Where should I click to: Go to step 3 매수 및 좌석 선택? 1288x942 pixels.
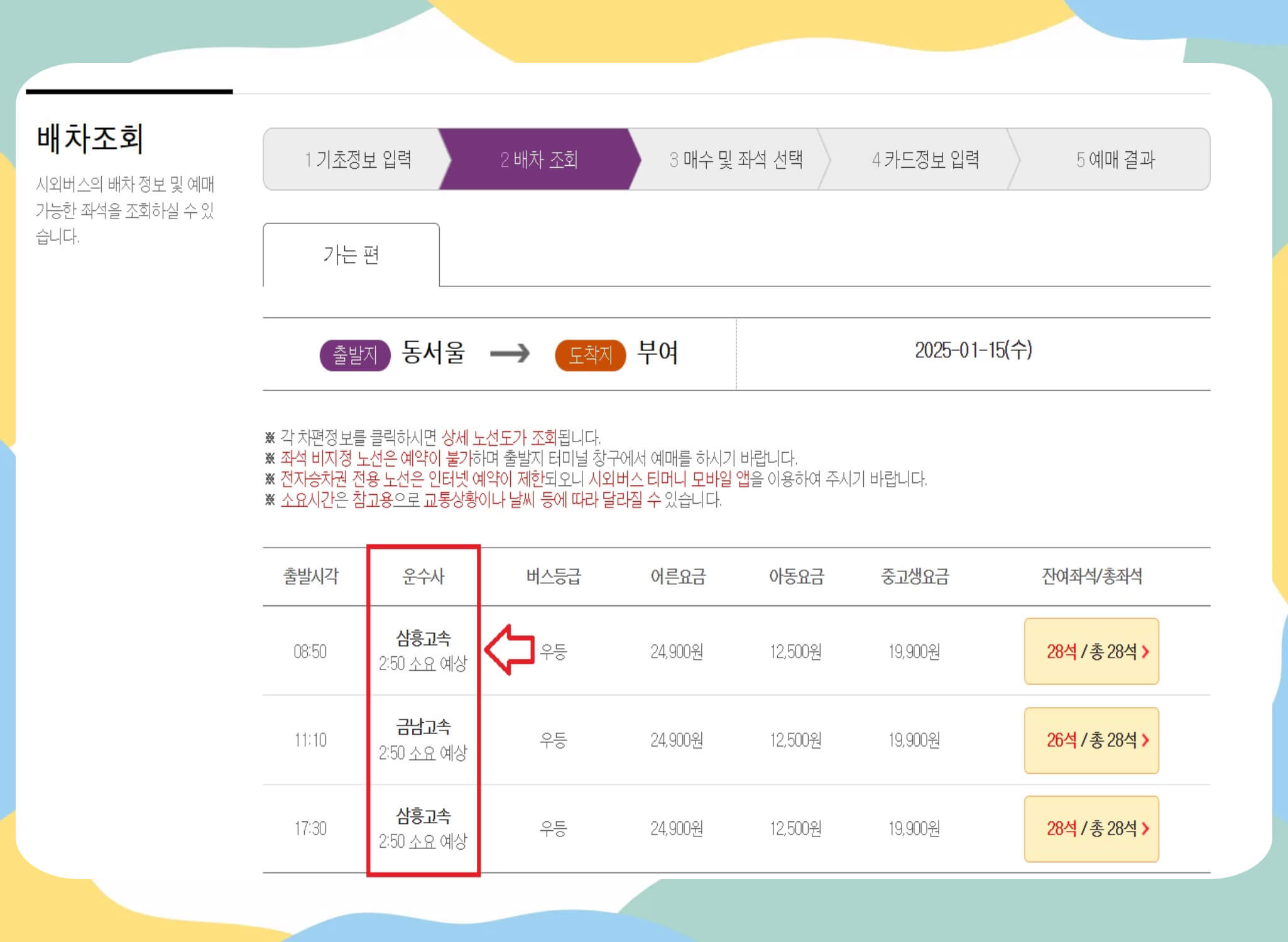[x=740, y=160]
